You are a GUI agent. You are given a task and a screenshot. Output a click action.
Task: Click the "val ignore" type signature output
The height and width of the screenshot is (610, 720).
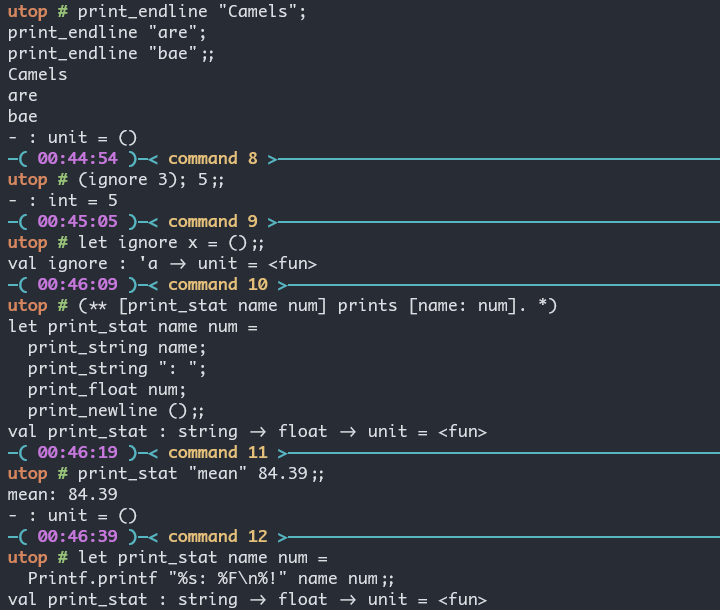click(x=162, y=263)
